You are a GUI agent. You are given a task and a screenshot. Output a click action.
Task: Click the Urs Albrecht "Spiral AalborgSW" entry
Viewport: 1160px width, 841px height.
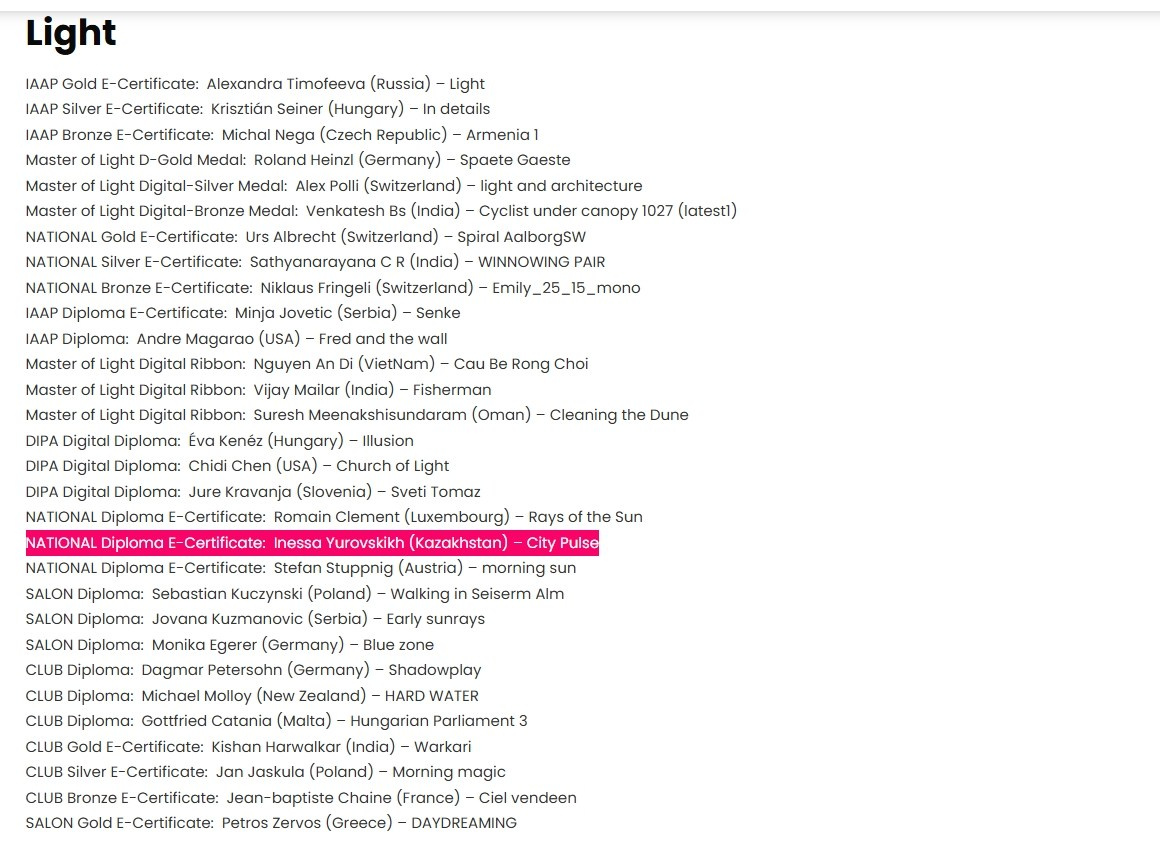point(306,237)
